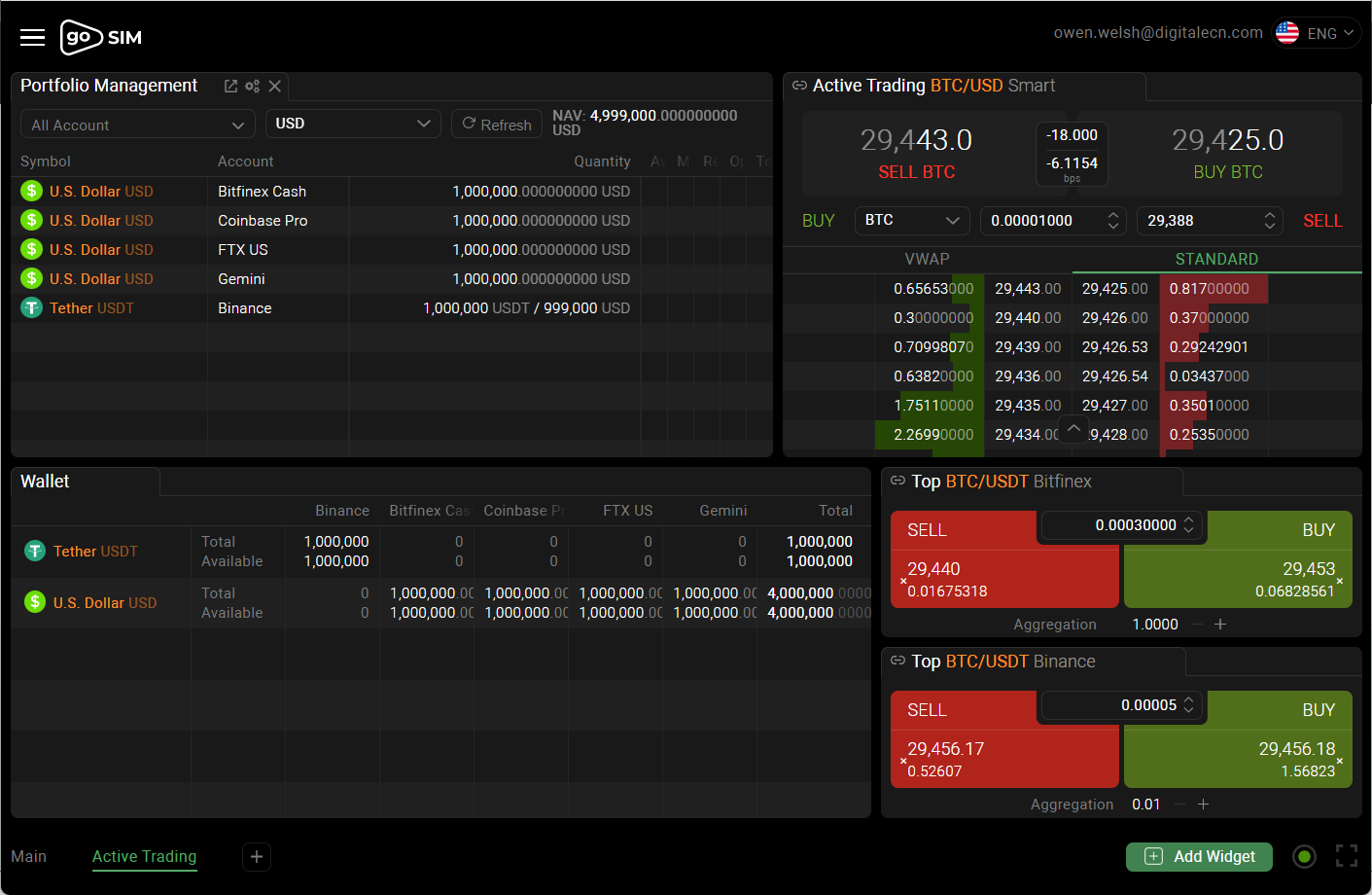Click the small x beside the 29,453 buy price

(x=1340, y=581)
